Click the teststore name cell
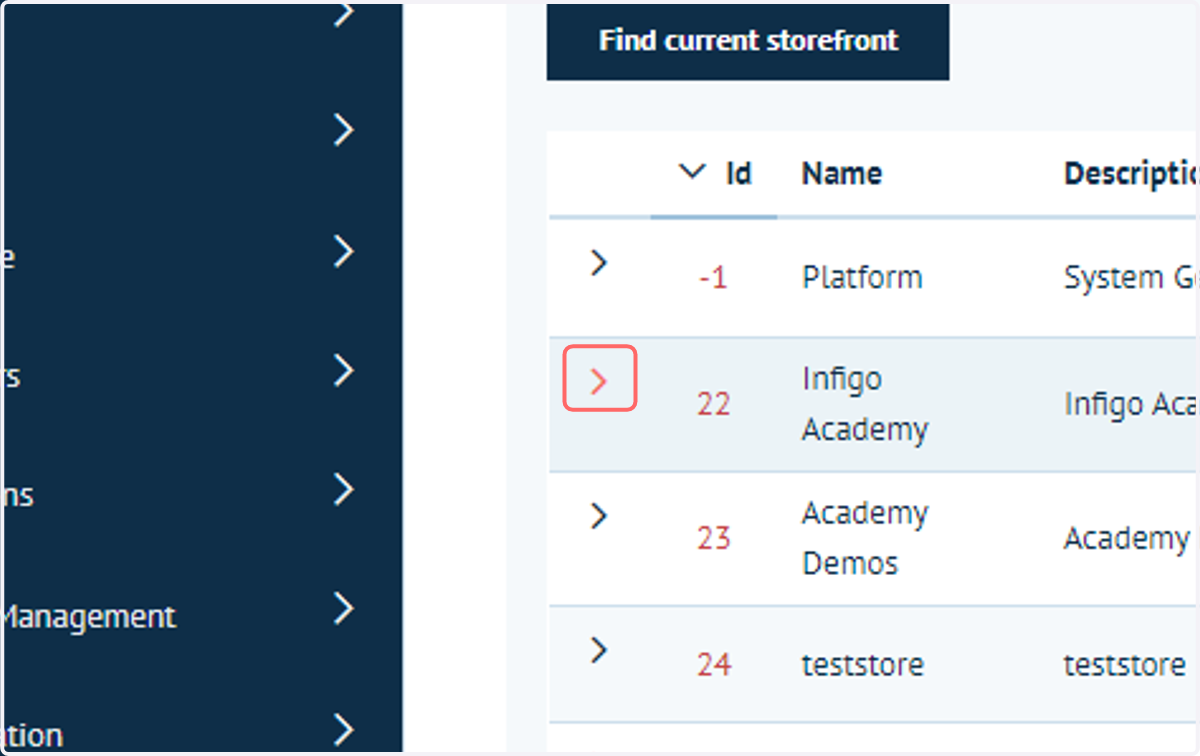1200x756 pixels. tap(863, 664)
